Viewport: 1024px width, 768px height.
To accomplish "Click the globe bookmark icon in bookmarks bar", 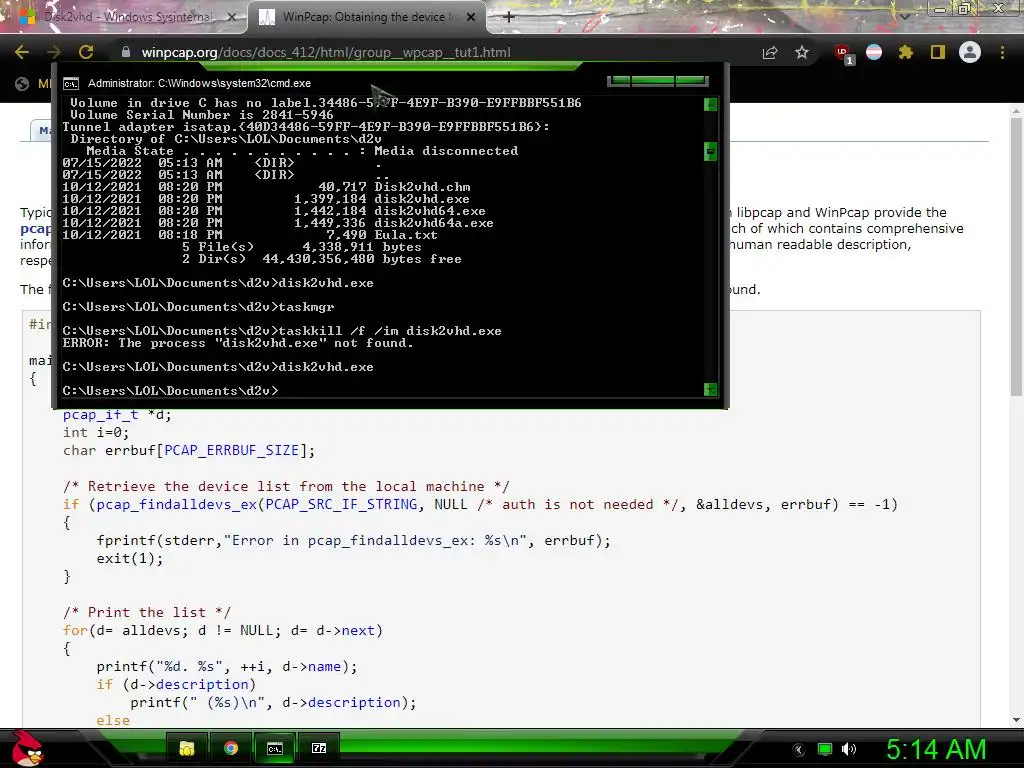I will [22, 84].
